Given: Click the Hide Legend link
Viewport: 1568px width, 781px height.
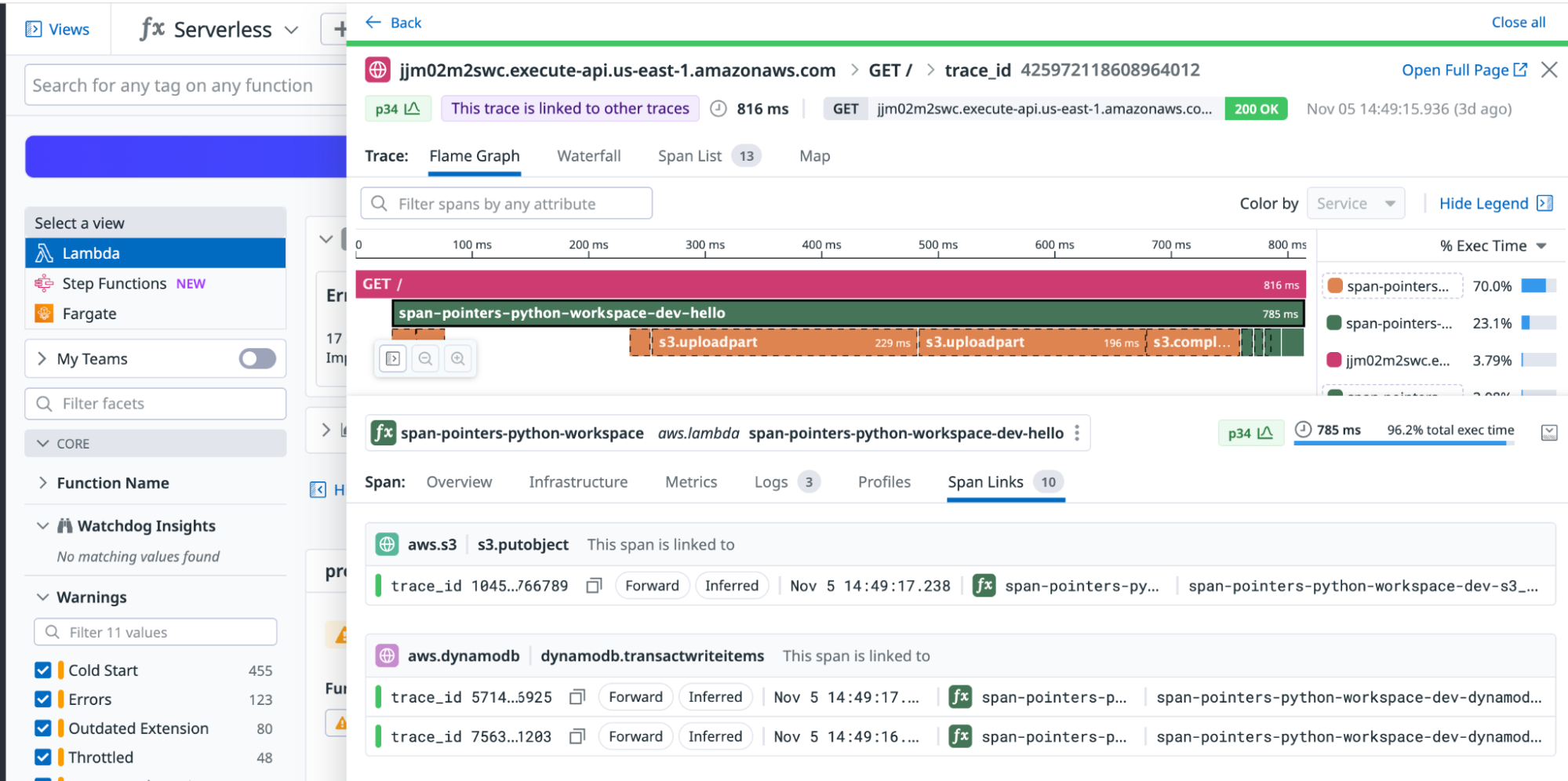Looking at the screenshot, I should [1484, 203].
